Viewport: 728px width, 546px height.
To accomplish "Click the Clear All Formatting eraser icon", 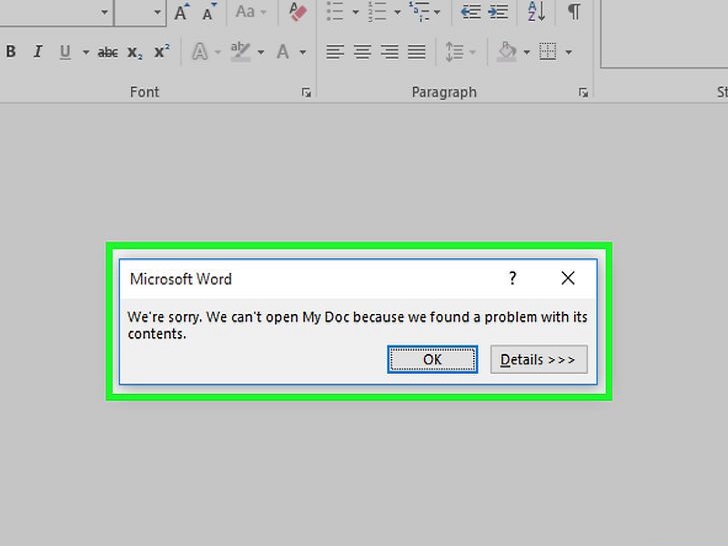I will (x=297, y=12).
